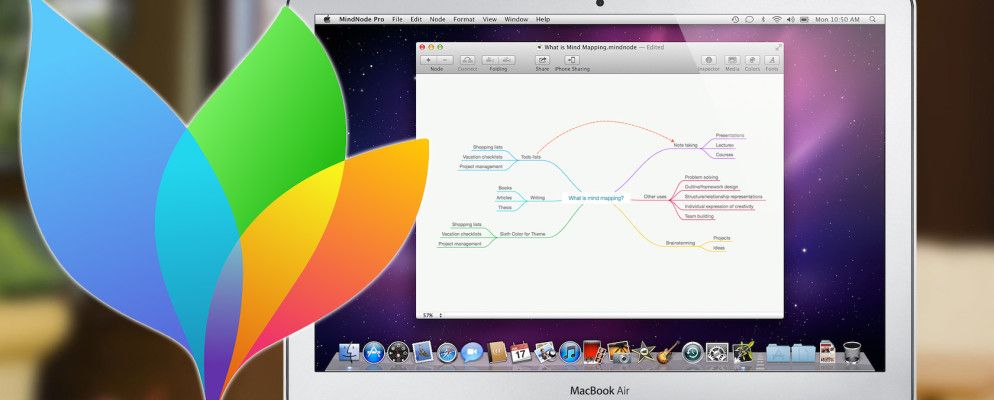Open the Share toolbar button
This screenshot has width=994, height=400.
tap(542, 60)
